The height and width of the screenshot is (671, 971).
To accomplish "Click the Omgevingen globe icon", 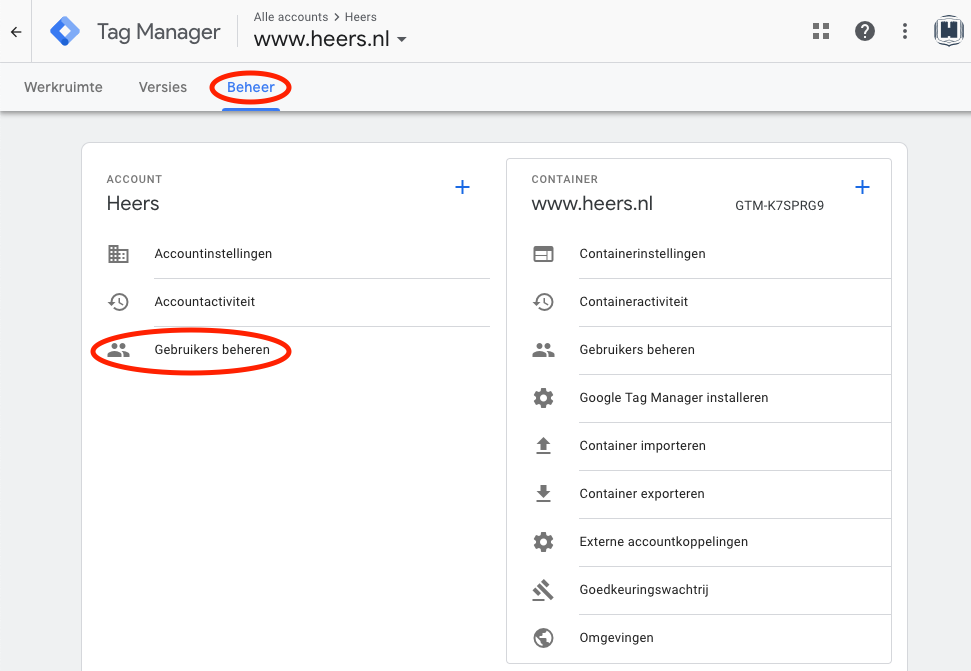I will click(544, 638).
